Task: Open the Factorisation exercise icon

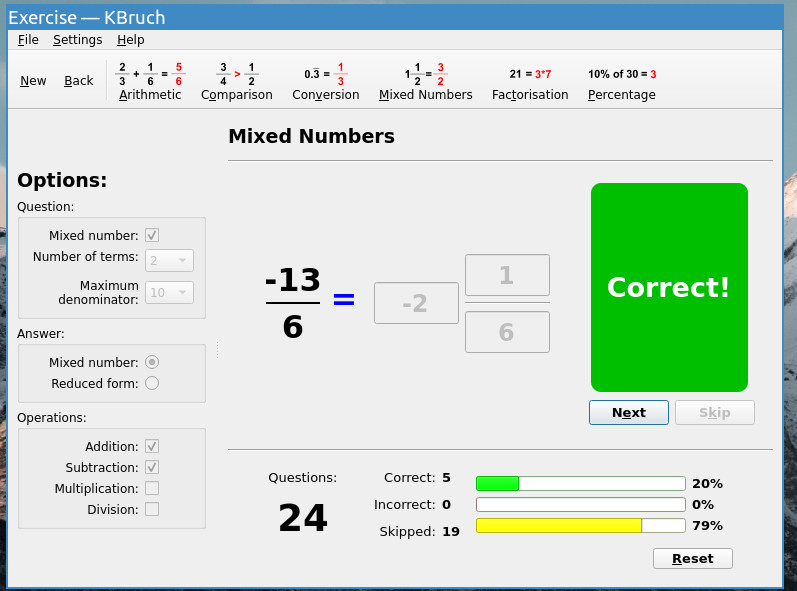Action: pyautogui.click(x=530, y=81)
